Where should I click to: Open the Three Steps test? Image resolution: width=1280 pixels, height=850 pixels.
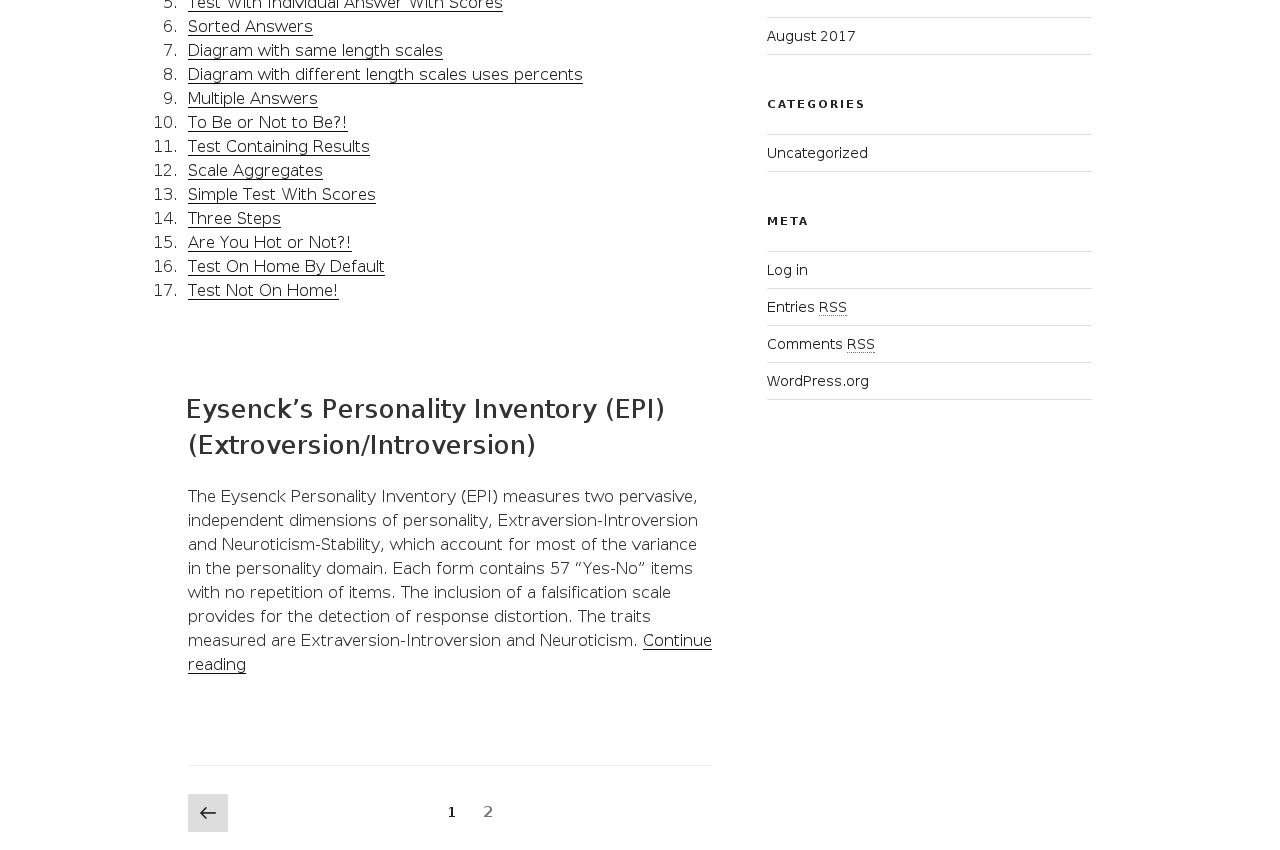point(234,218)
